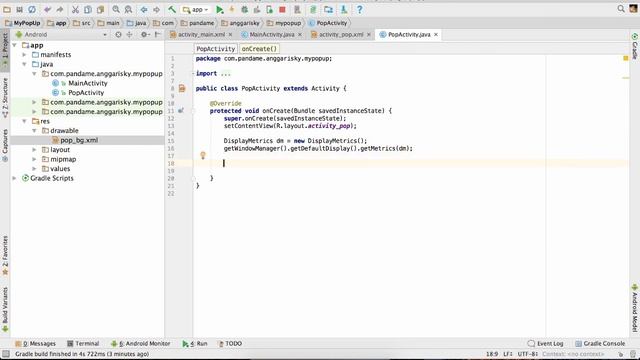Expand the values folder

coord(35,169)
